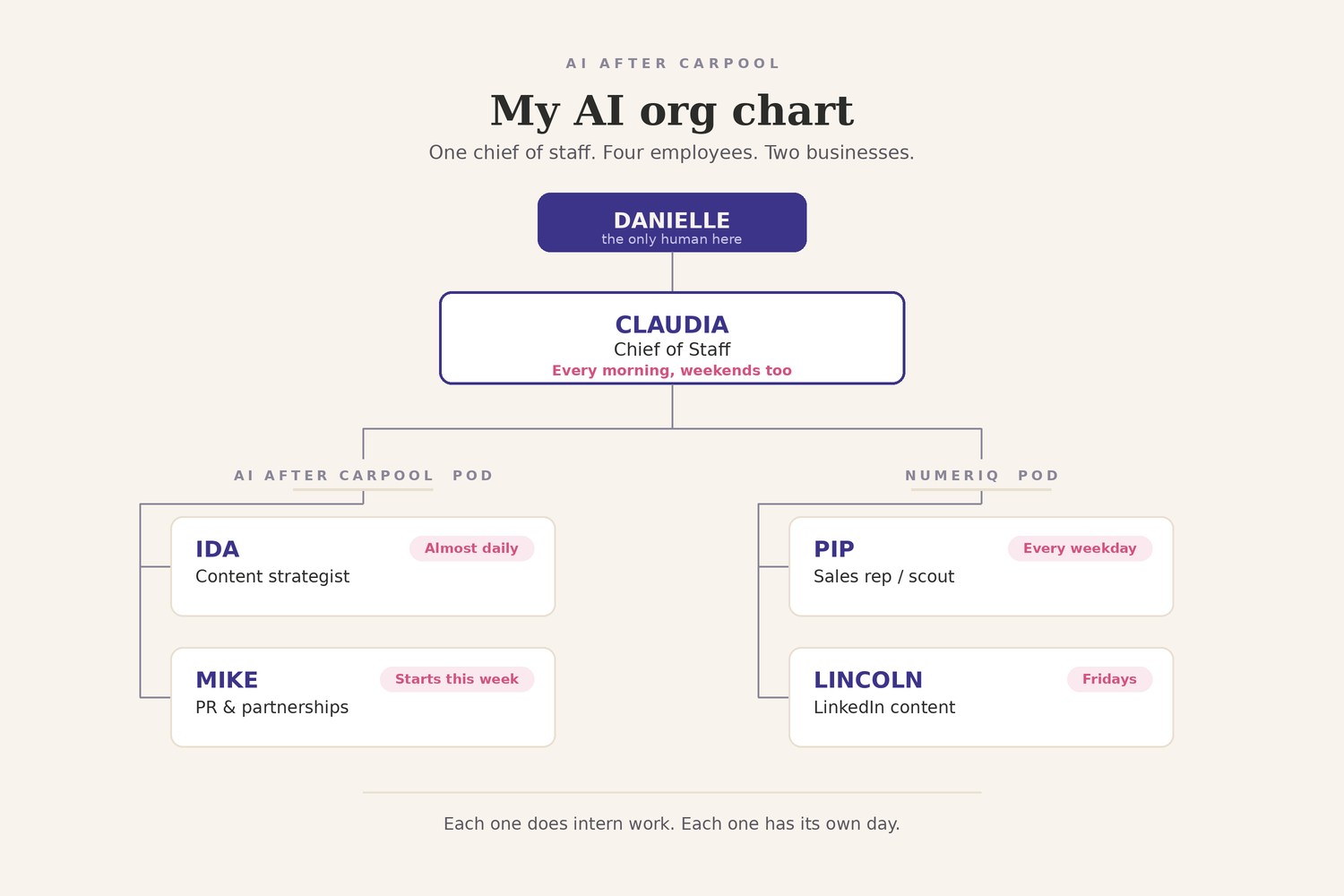Click the CLAUDIA Chief of Staff card

[672, 338]
